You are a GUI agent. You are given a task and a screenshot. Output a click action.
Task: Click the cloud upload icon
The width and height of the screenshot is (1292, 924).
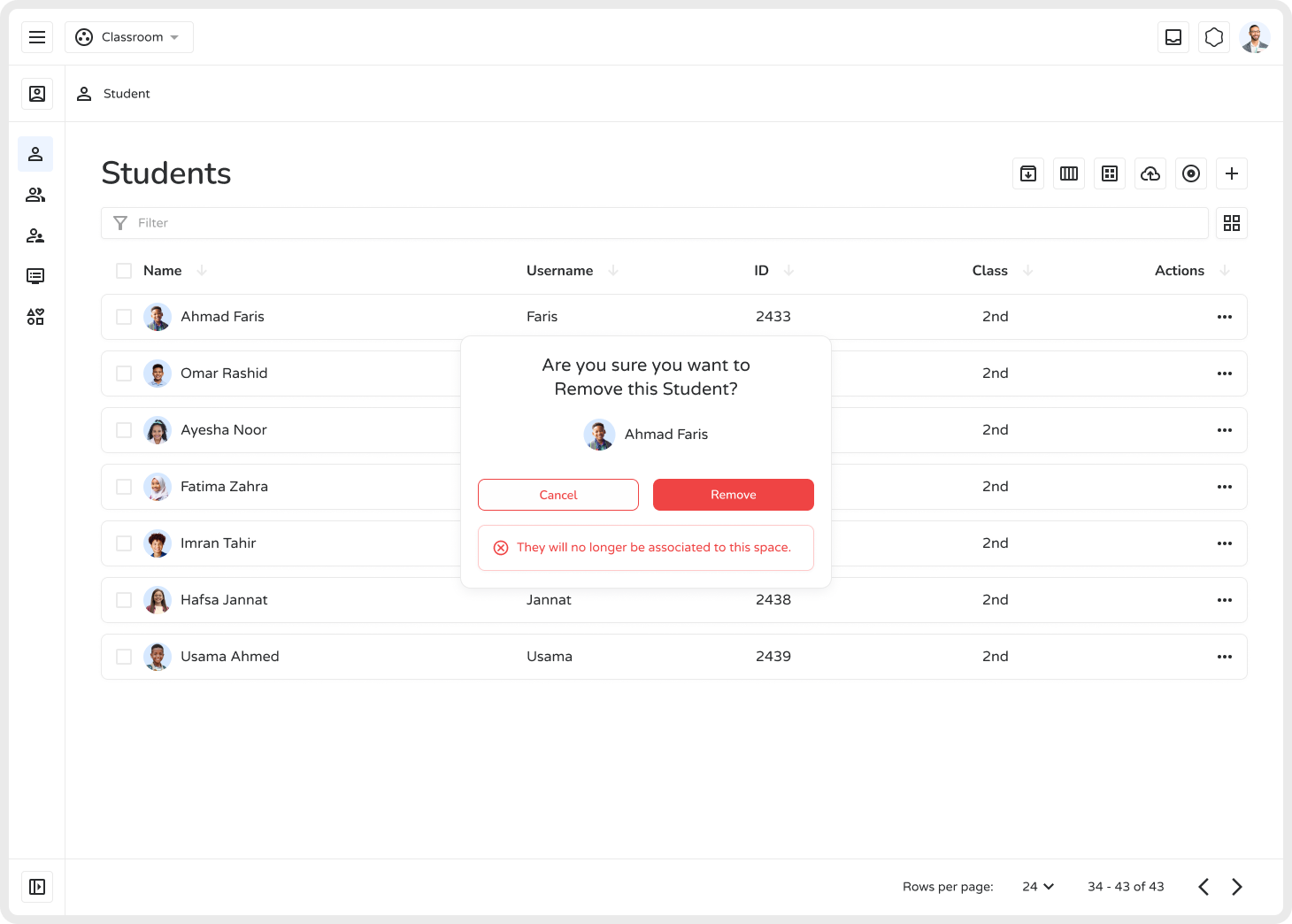(1150, 173)
